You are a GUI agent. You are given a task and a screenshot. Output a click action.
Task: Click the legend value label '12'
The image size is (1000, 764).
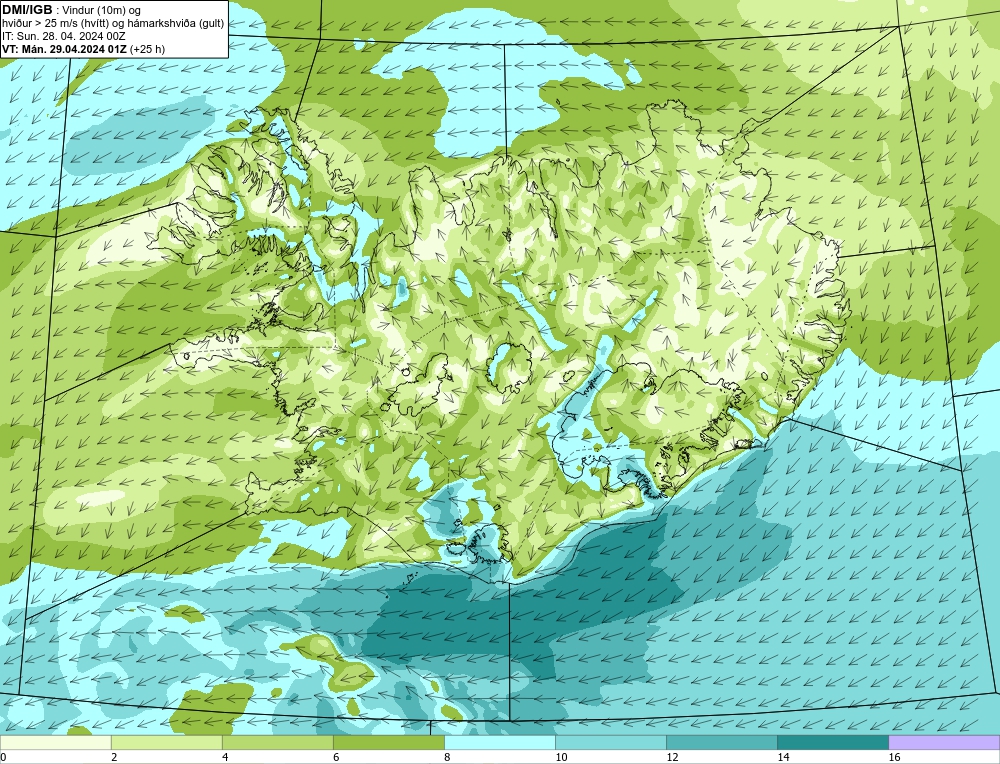672,757
